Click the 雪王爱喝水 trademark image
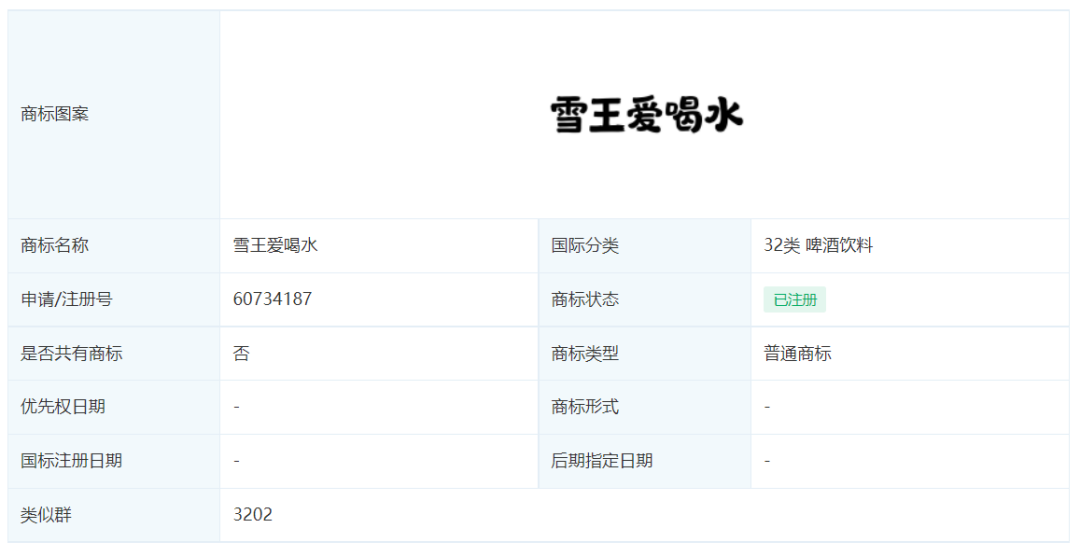Image resolution: width=1080 pixels, height=556 pixels. [645, 114]
